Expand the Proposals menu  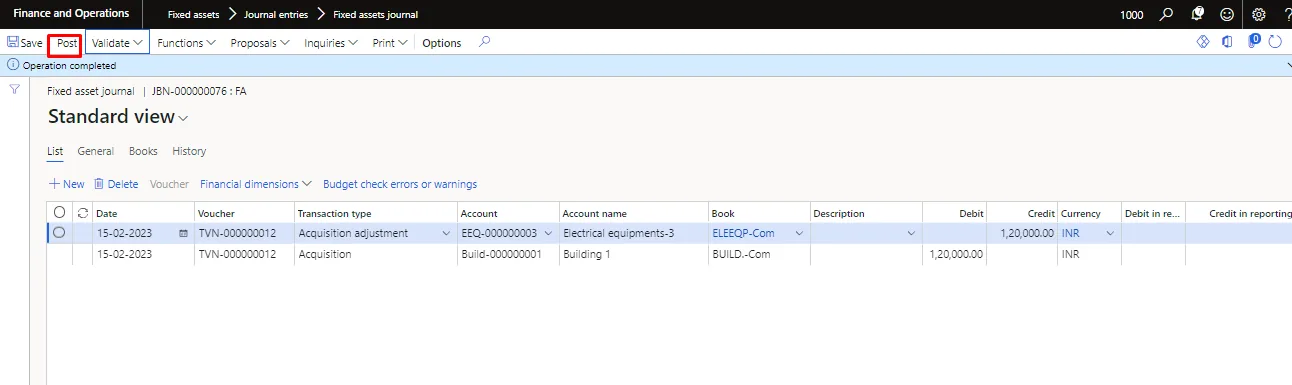click(x=260, y=43)
